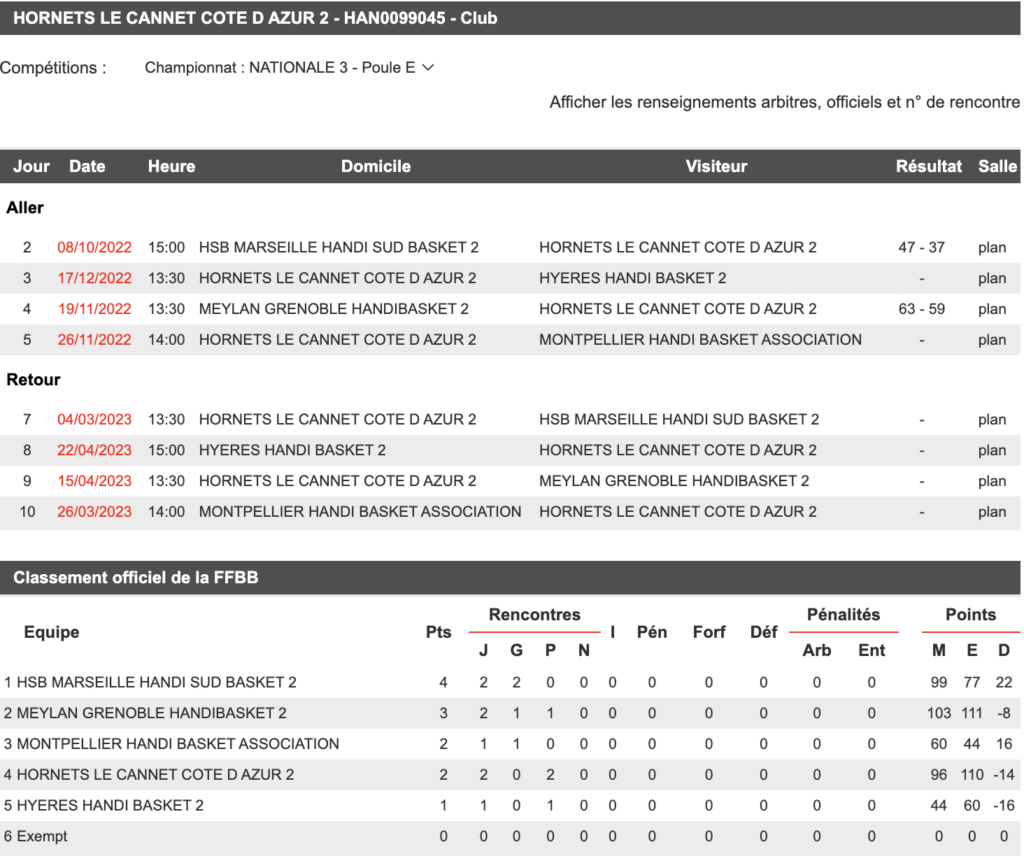This screenshot has width=1024, height=856.
Task: Select the date 15/04/2023
Action: 95,481
